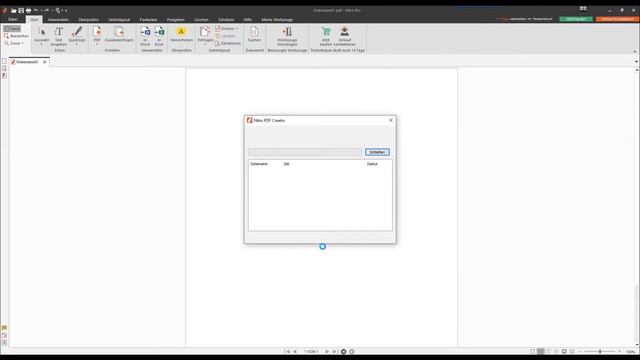640x360 pixels.
Task: Select the Hand tool
Action: pos(12,29)
